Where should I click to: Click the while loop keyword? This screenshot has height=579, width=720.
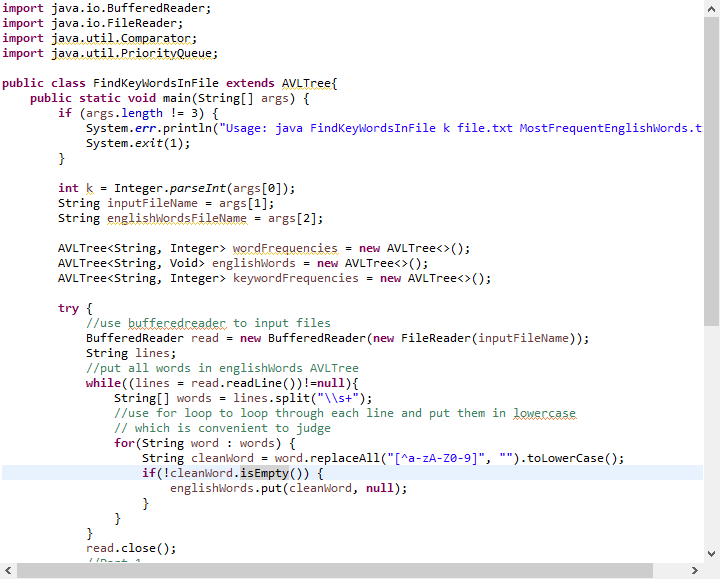coord(103,383)
